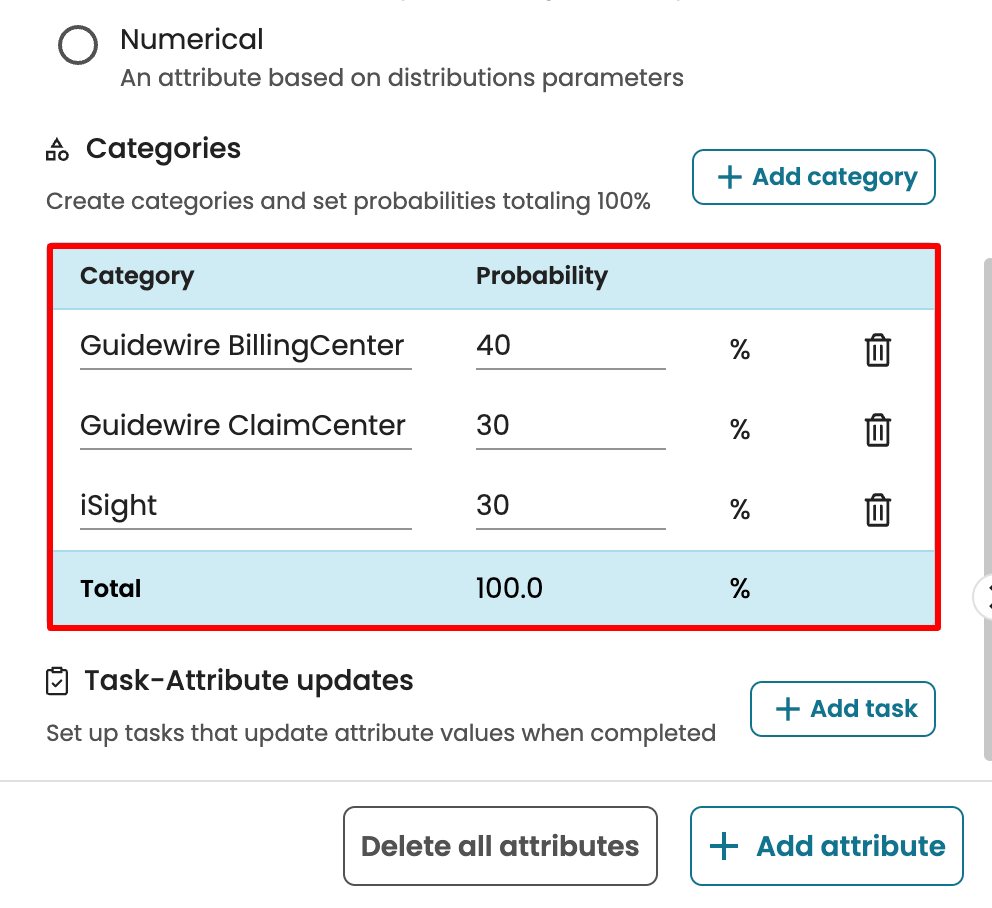This screenshot has width=992, height=908.
Task: Click the Add category button
Action: click(813, 178)
